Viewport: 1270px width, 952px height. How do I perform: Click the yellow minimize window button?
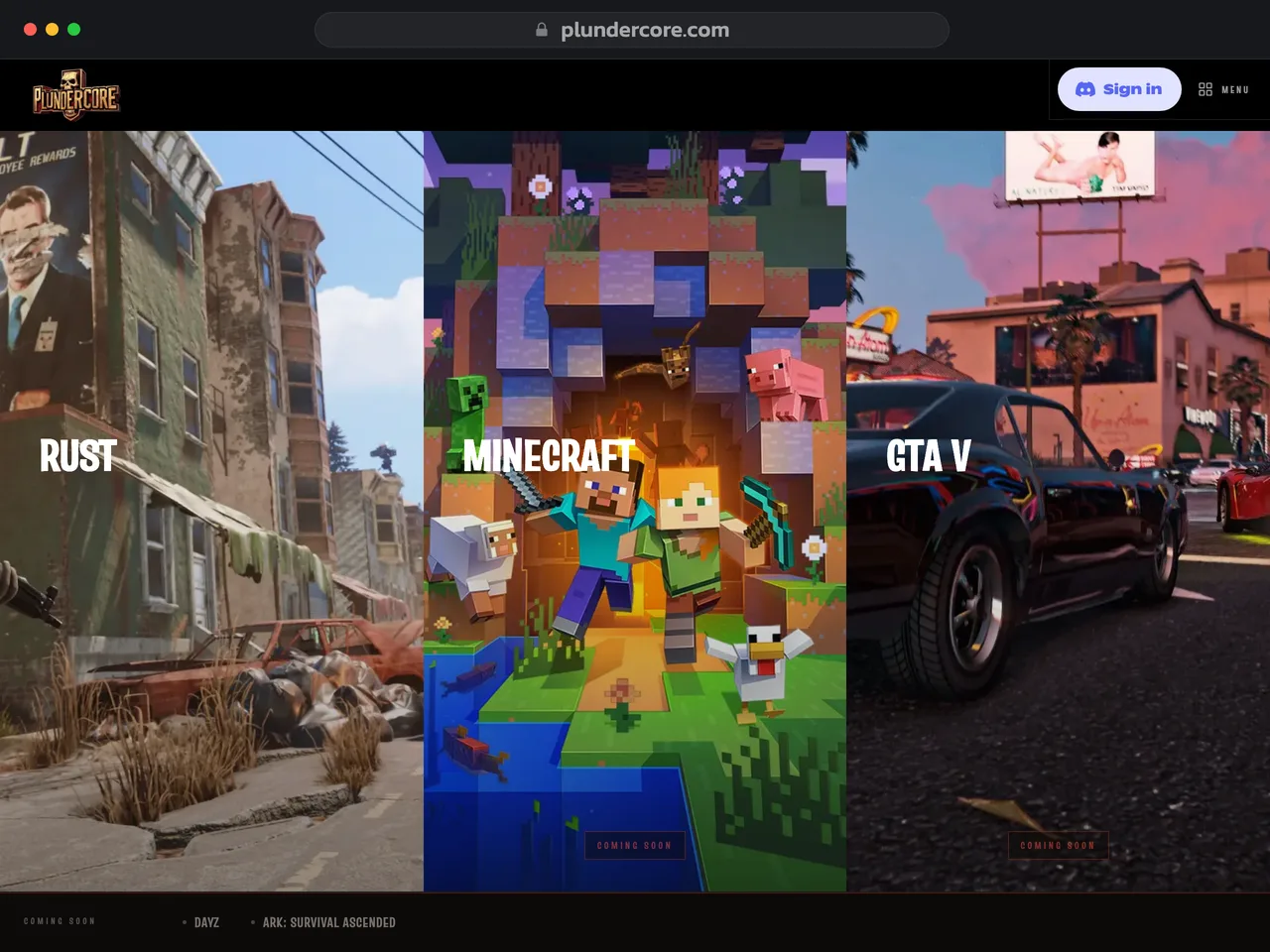click(52, 30)
